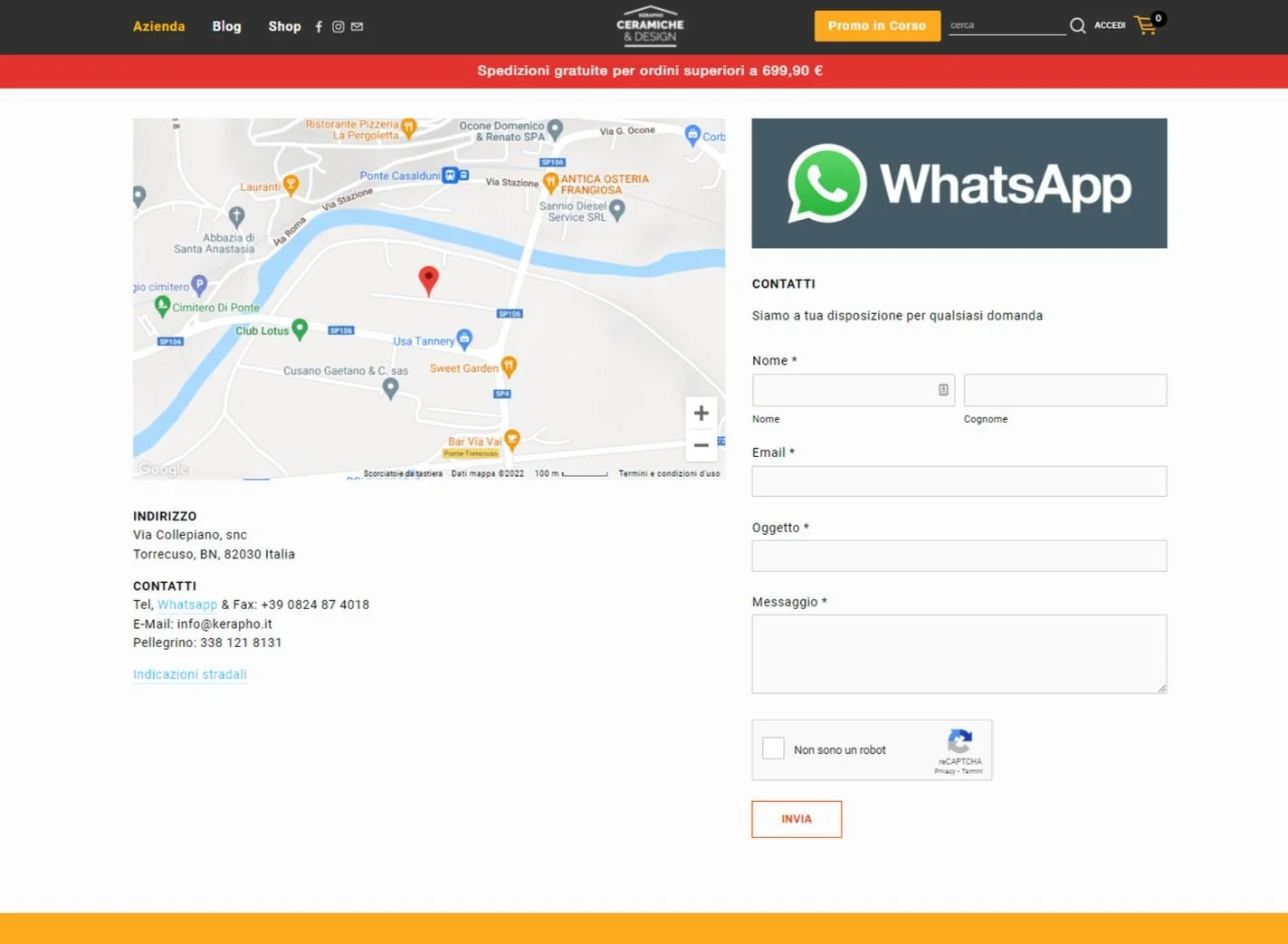This screenshot has height=944, width=1288.
Task: Click the Abbazia di Santa Anastasia marker
Action: pos(237,217)
